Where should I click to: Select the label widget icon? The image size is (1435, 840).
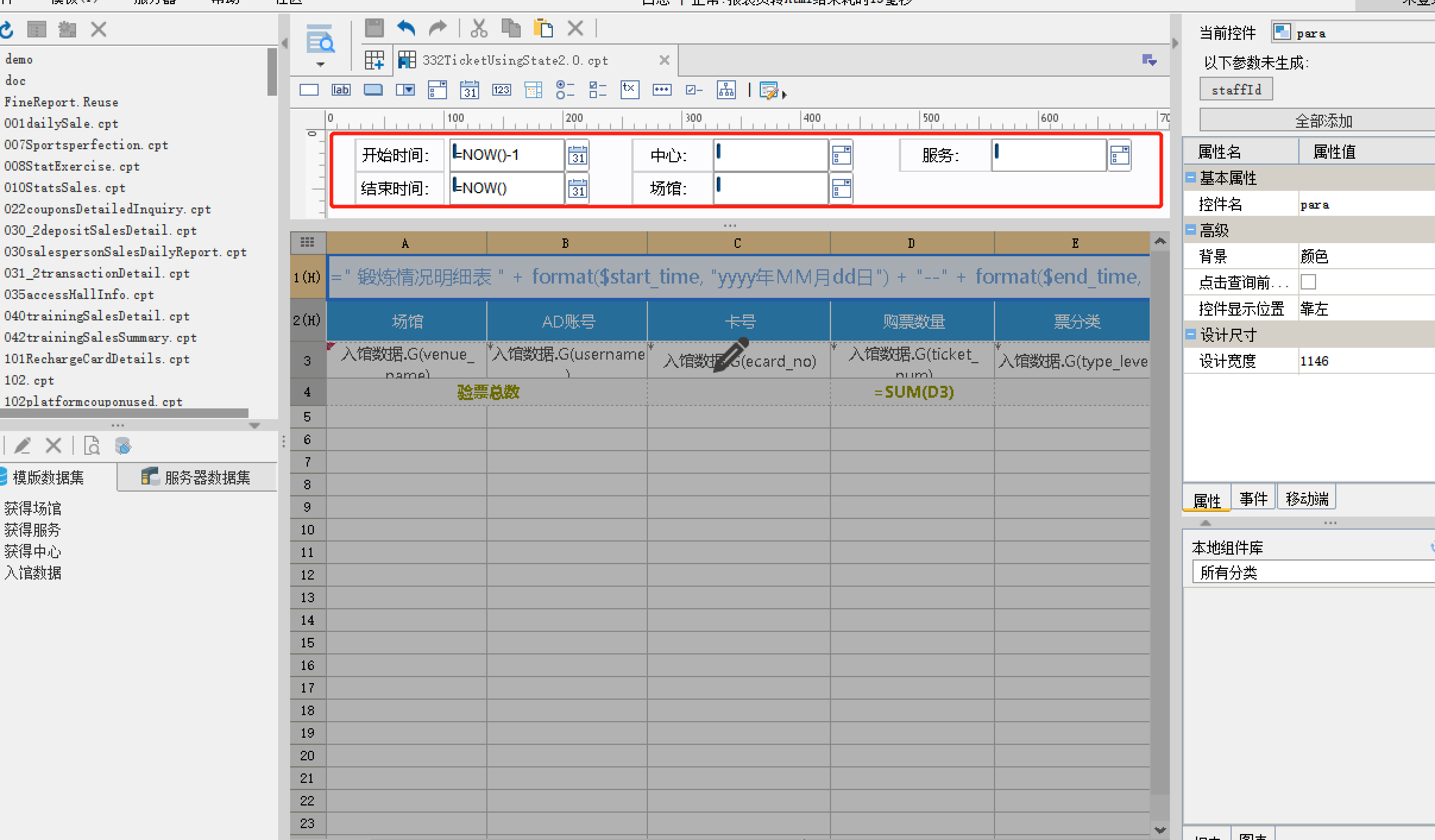click(341, 90)
